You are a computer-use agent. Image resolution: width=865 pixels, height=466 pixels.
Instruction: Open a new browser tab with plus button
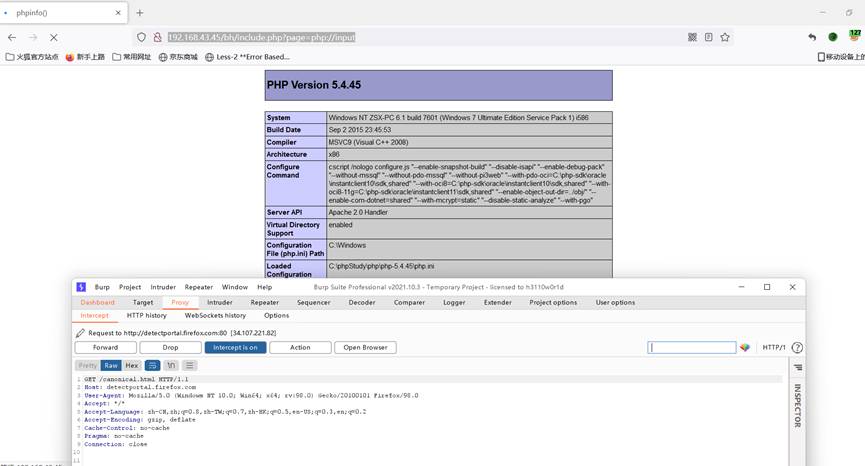(140, 13)
